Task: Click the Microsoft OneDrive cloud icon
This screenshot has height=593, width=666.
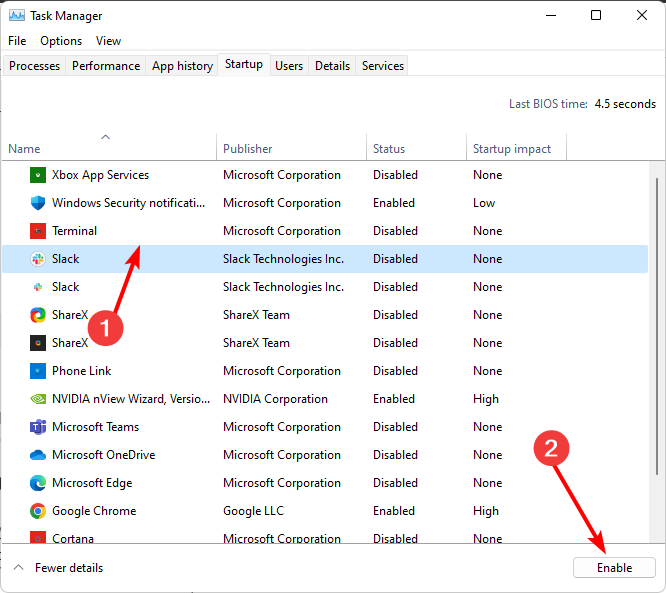Action: click(38, 455)
